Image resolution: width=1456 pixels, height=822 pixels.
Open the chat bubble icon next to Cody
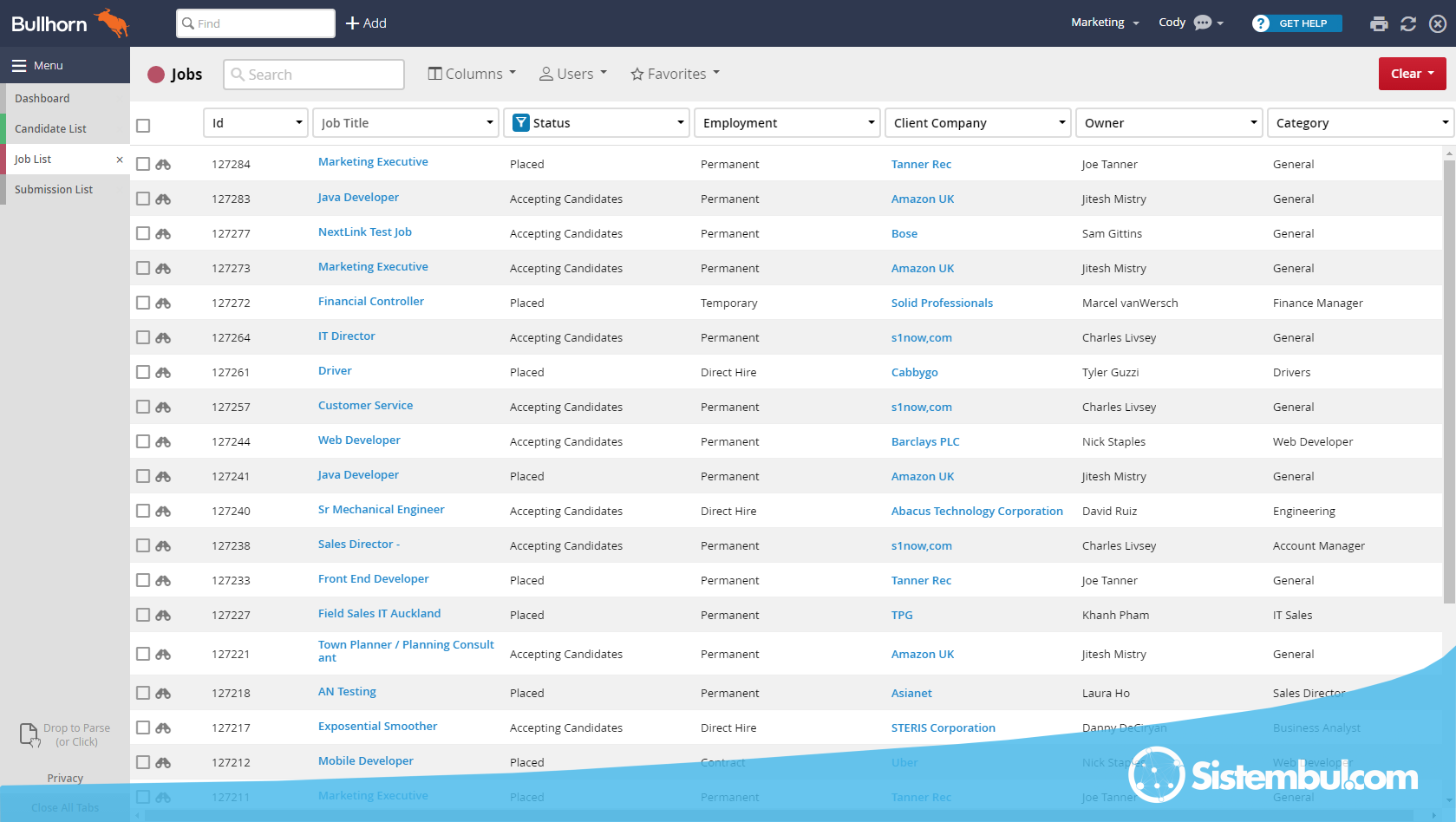[1203, 23]
